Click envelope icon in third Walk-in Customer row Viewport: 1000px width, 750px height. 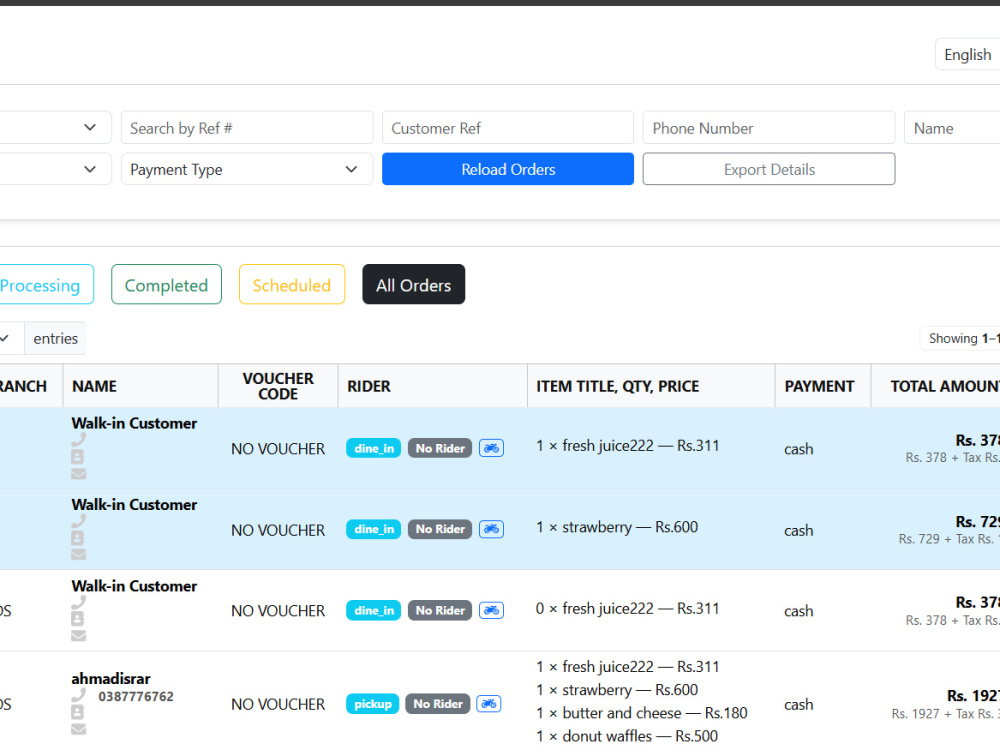pos(78,636)
